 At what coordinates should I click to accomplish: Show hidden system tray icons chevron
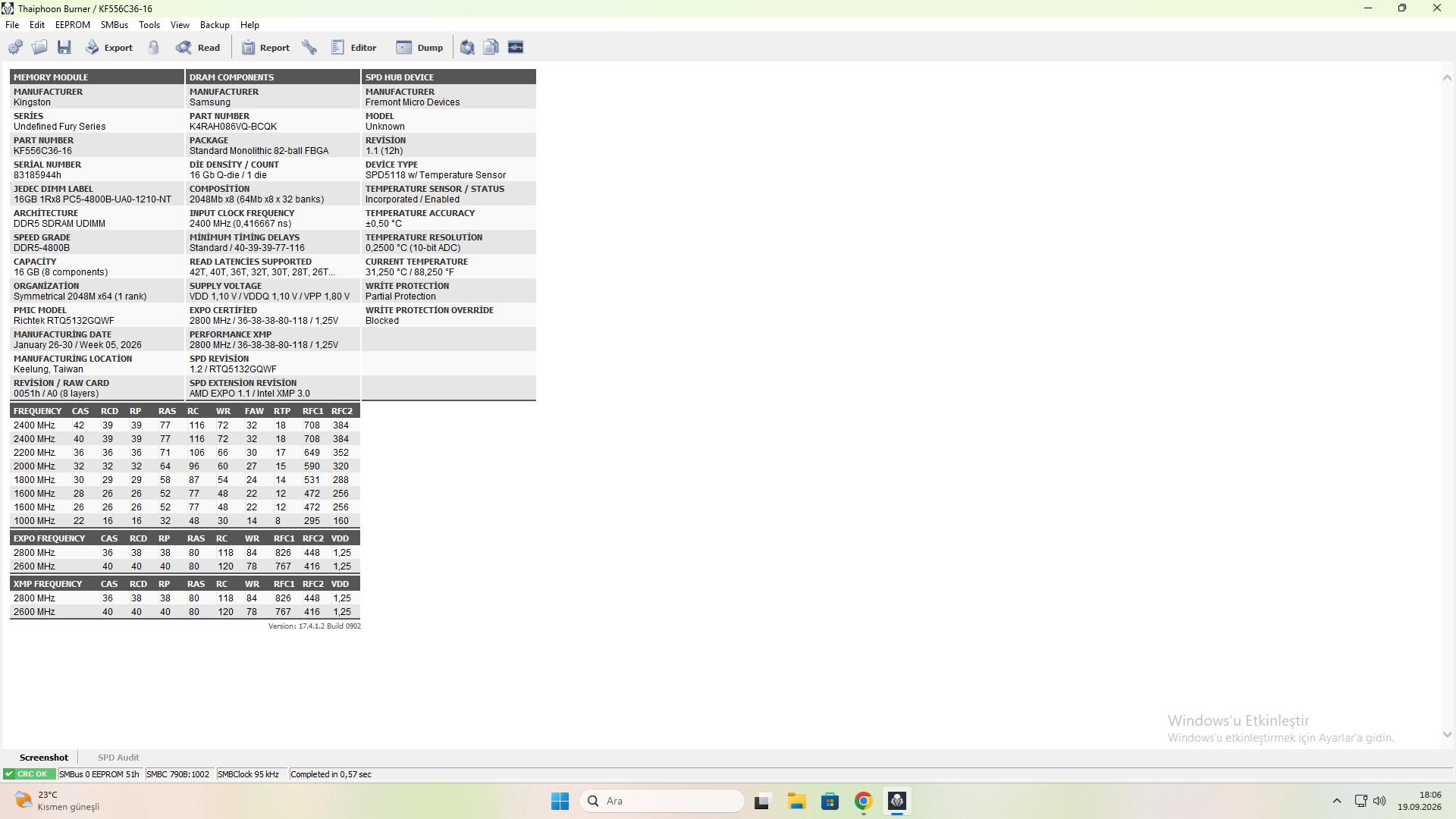1337,801
